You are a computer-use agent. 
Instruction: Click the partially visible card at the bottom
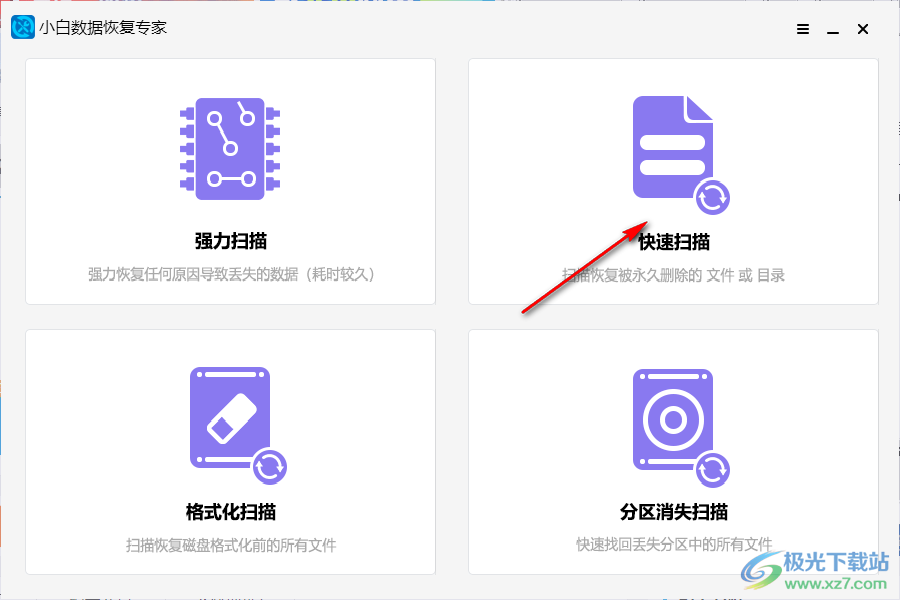230,595
